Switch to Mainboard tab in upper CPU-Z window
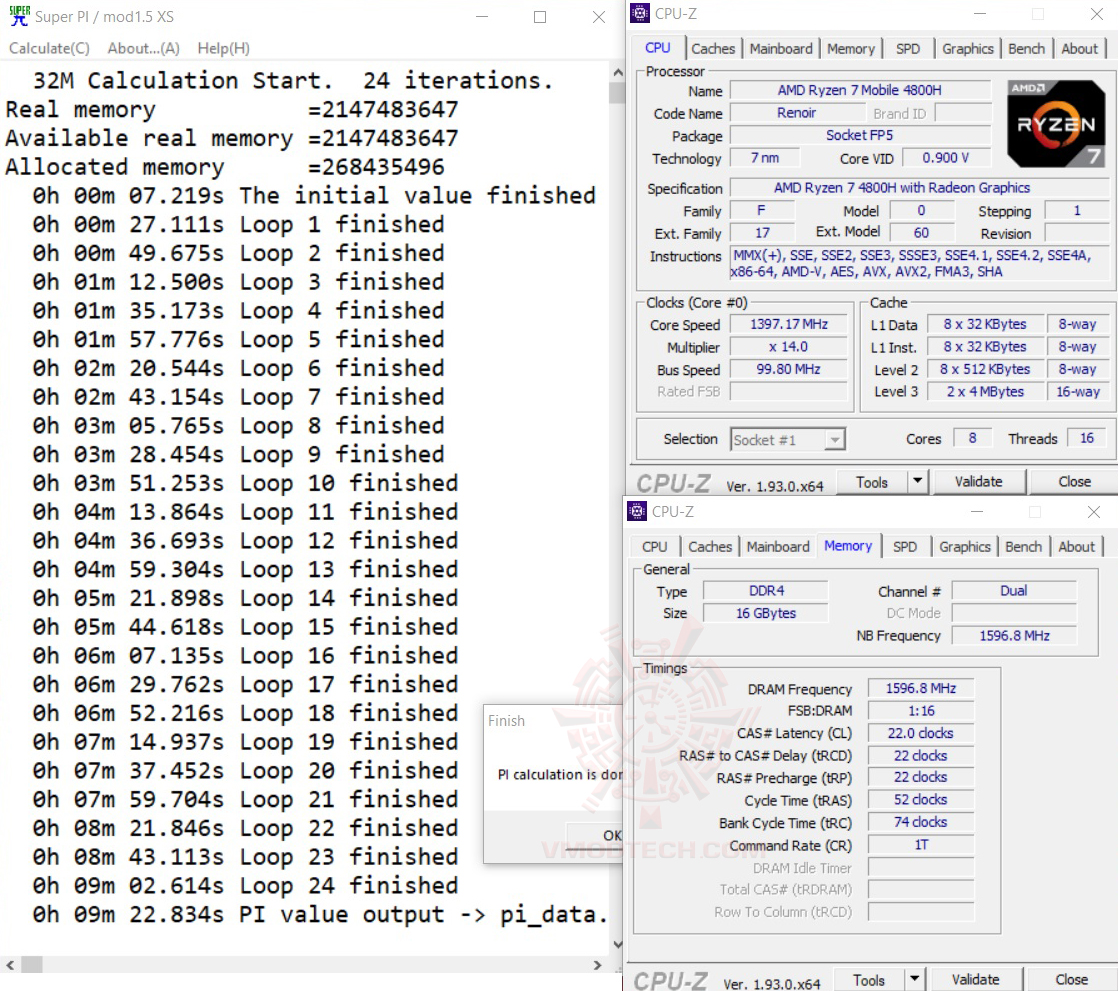The image size is (1118, 991). [x=781, y=48]
